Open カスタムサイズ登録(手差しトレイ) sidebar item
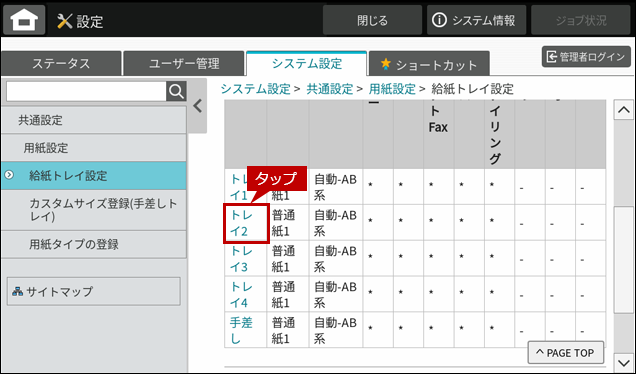Screen dimensions: 636x374 click(94, 210)
